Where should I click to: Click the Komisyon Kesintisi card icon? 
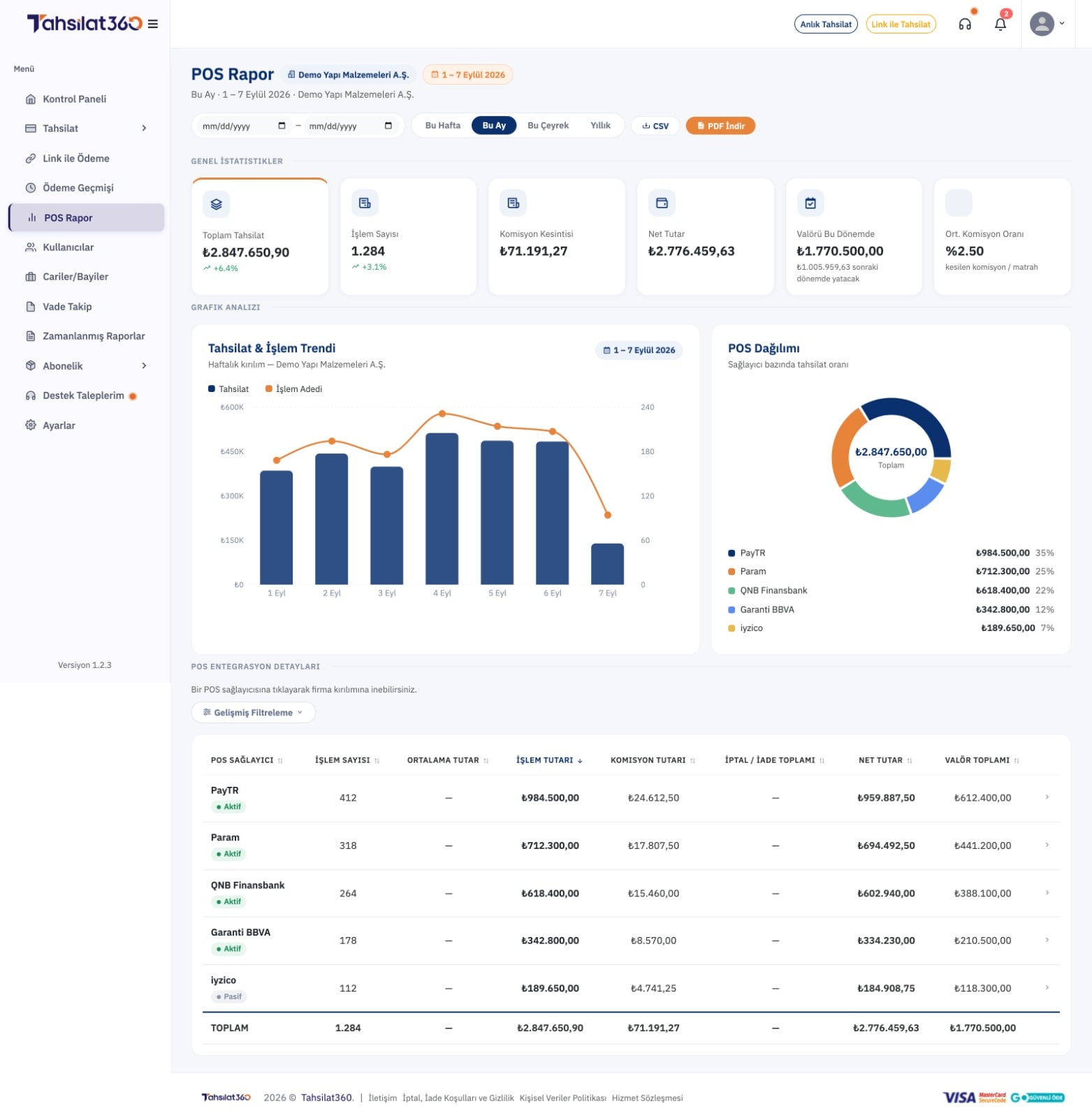[514, 203]
